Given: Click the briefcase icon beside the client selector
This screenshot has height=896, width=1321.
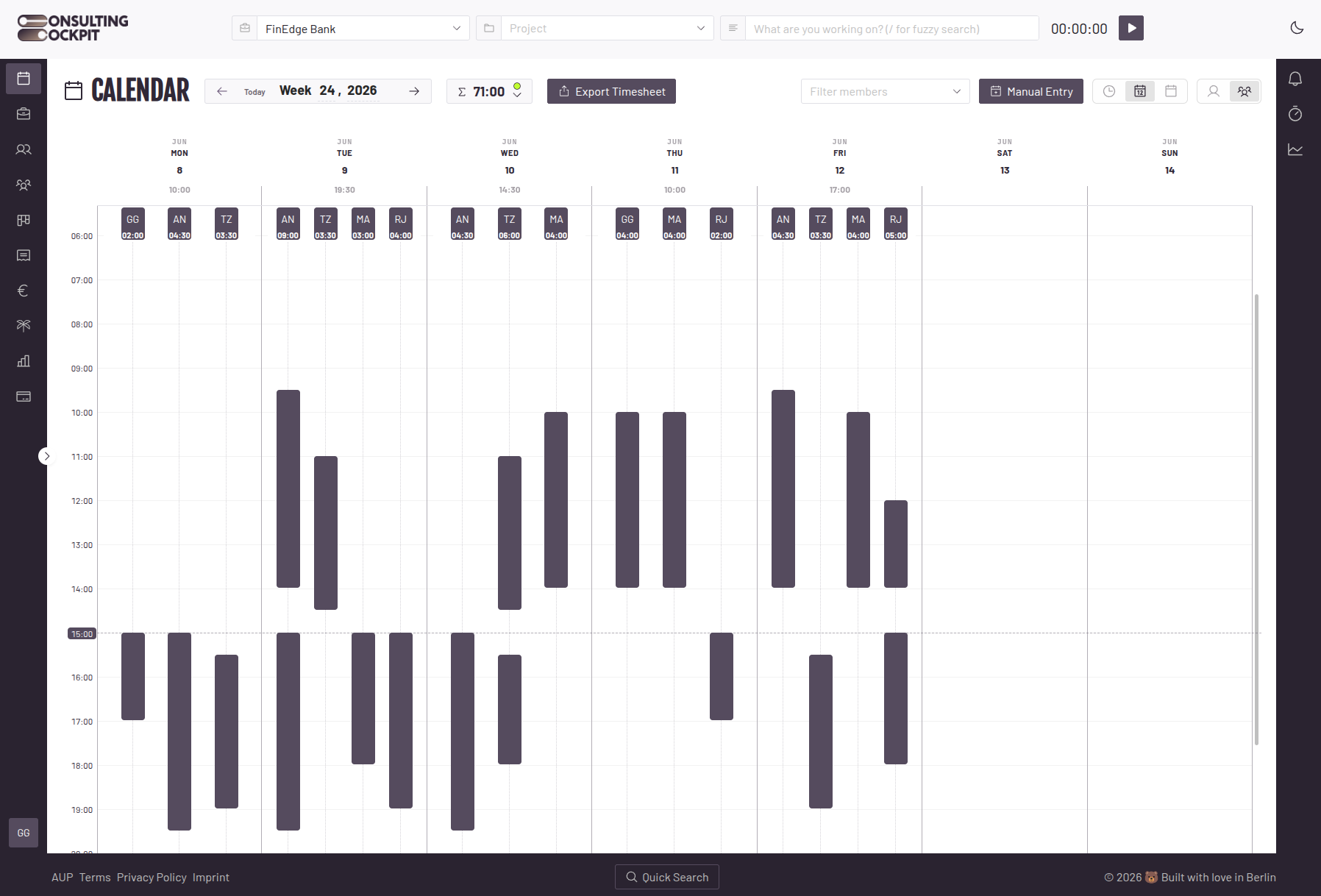Looking at the screenshot, I should pos(245,28).
